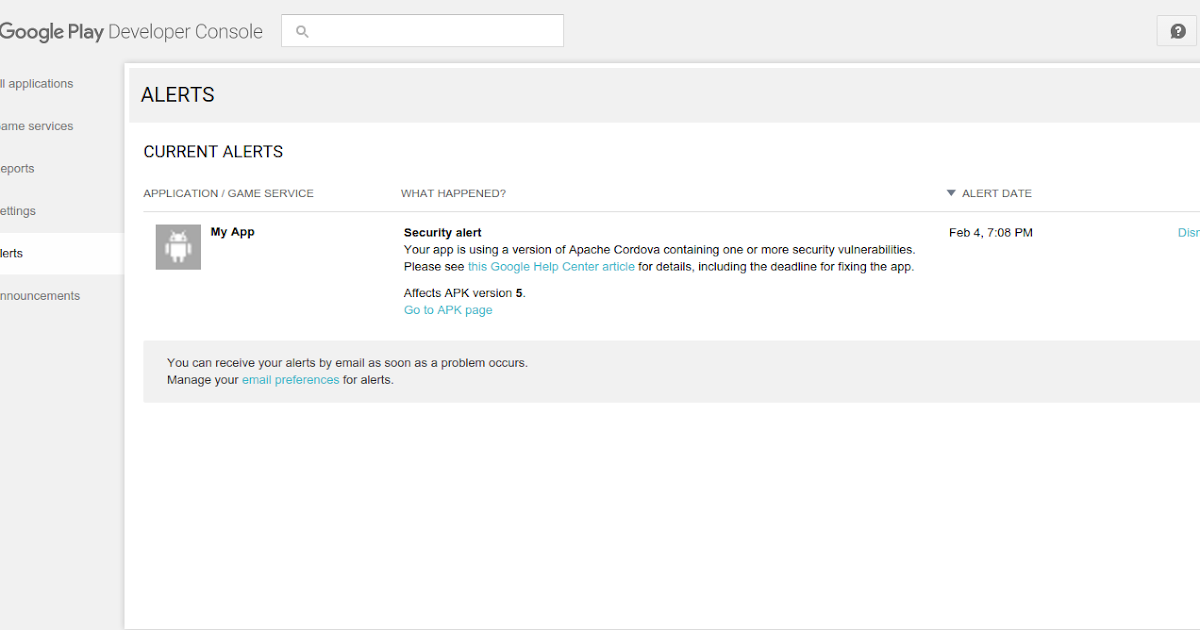The image size is (1200, 630).
Task: Open All applications in sidebar
Action: 37,84
